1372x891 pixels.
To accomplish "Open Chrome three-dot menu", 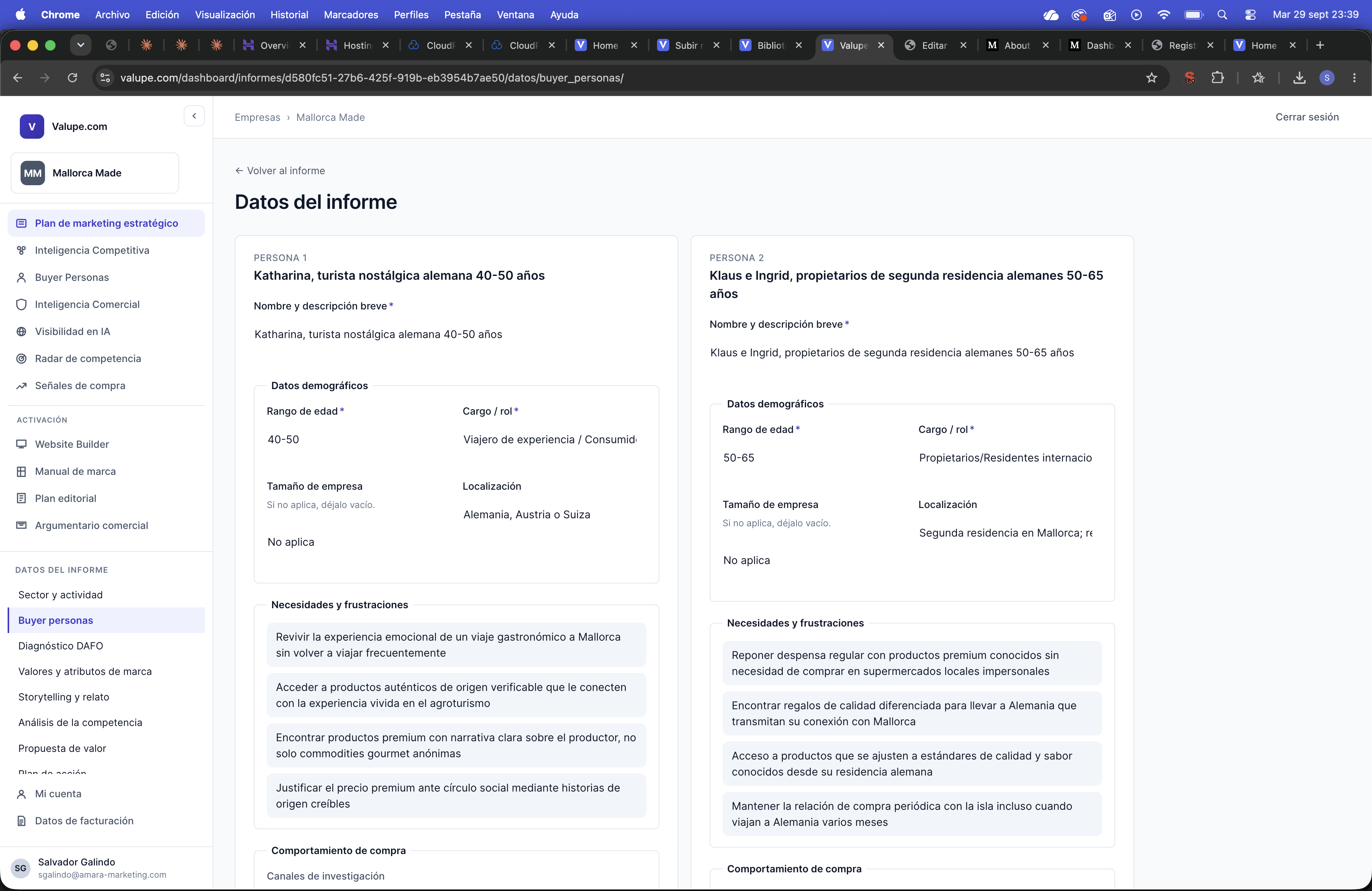I will point(1354,78).
